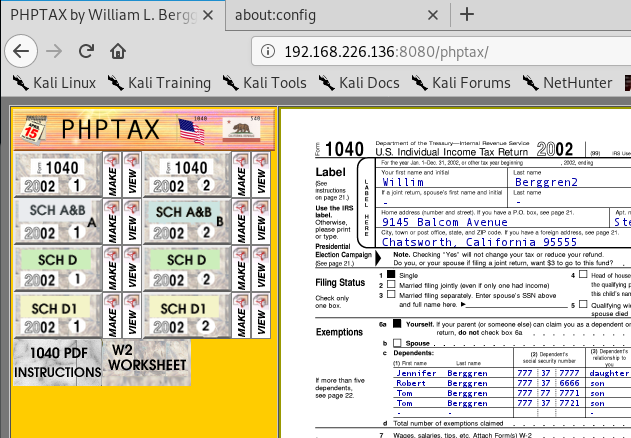Click the Forward navigation arrow
This screenshot has width=631, height=438.
tap(54, 51)
